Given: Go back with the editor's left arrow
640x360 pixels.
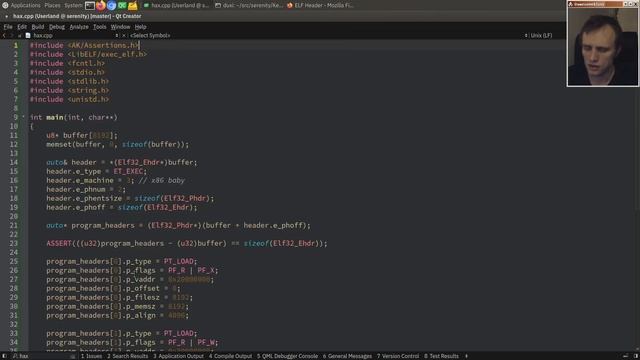Looking at the screenshot, I should [x=4, y=36].
